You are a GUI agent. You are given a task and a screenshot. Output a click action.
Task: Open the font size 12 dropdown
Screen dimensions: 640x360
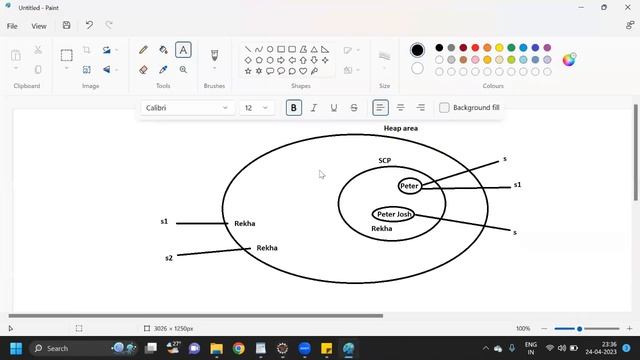[x=257, y=108]
